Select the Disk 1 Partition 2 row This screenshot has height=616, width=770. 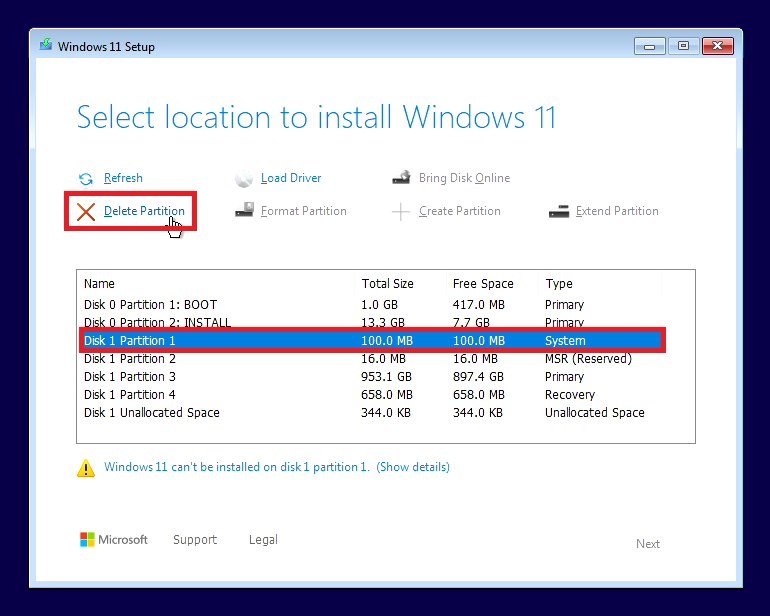coord(372,359)
